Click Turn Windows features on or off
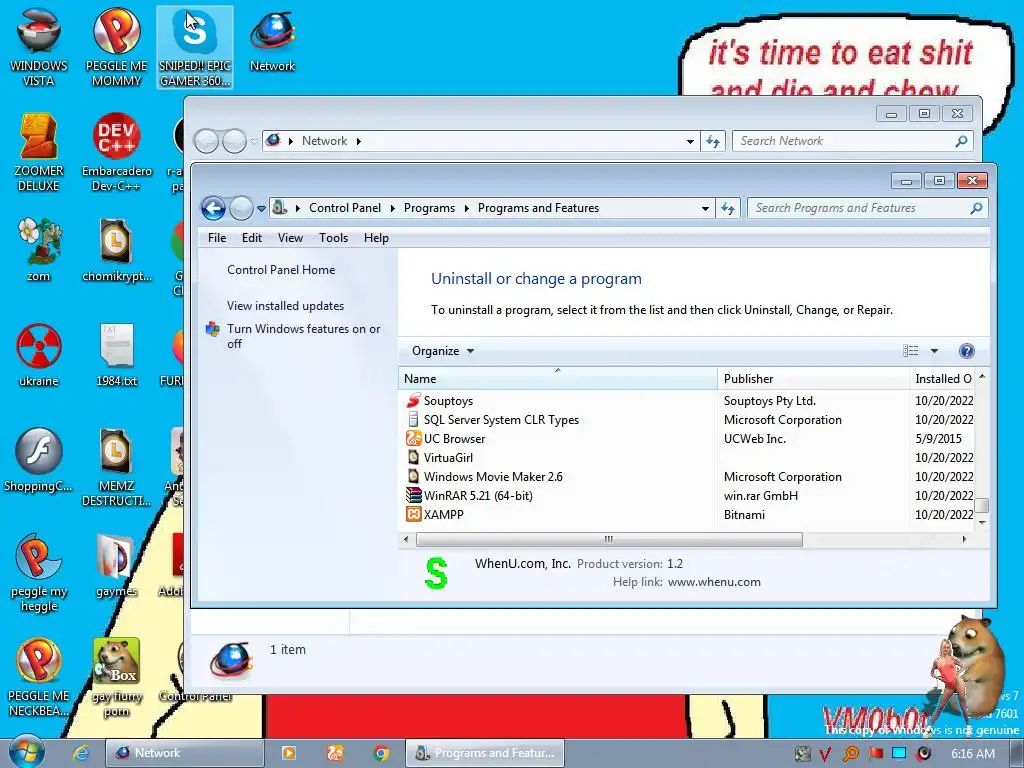The image size is (1024, 768). 303,336
